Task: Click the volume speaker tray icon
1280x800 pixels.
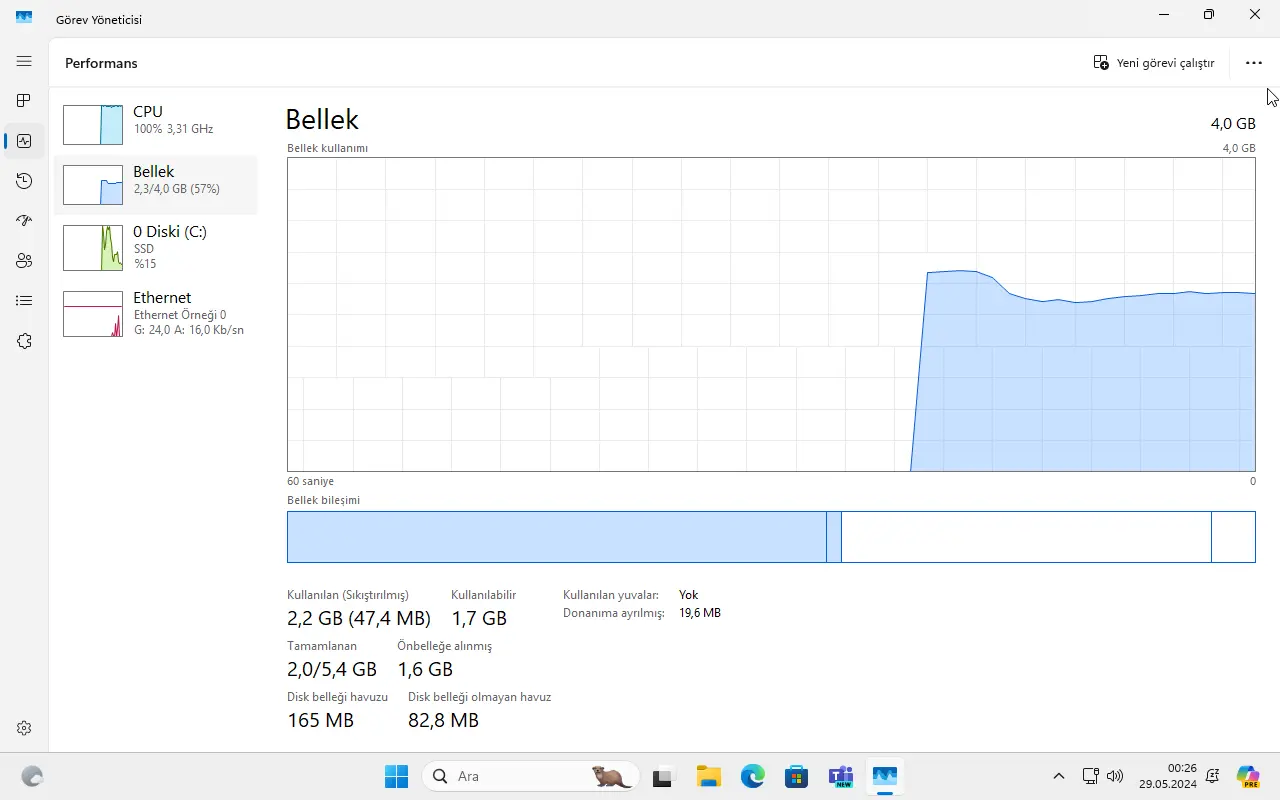Action: pyautogui.click(x=1115, y=776)
